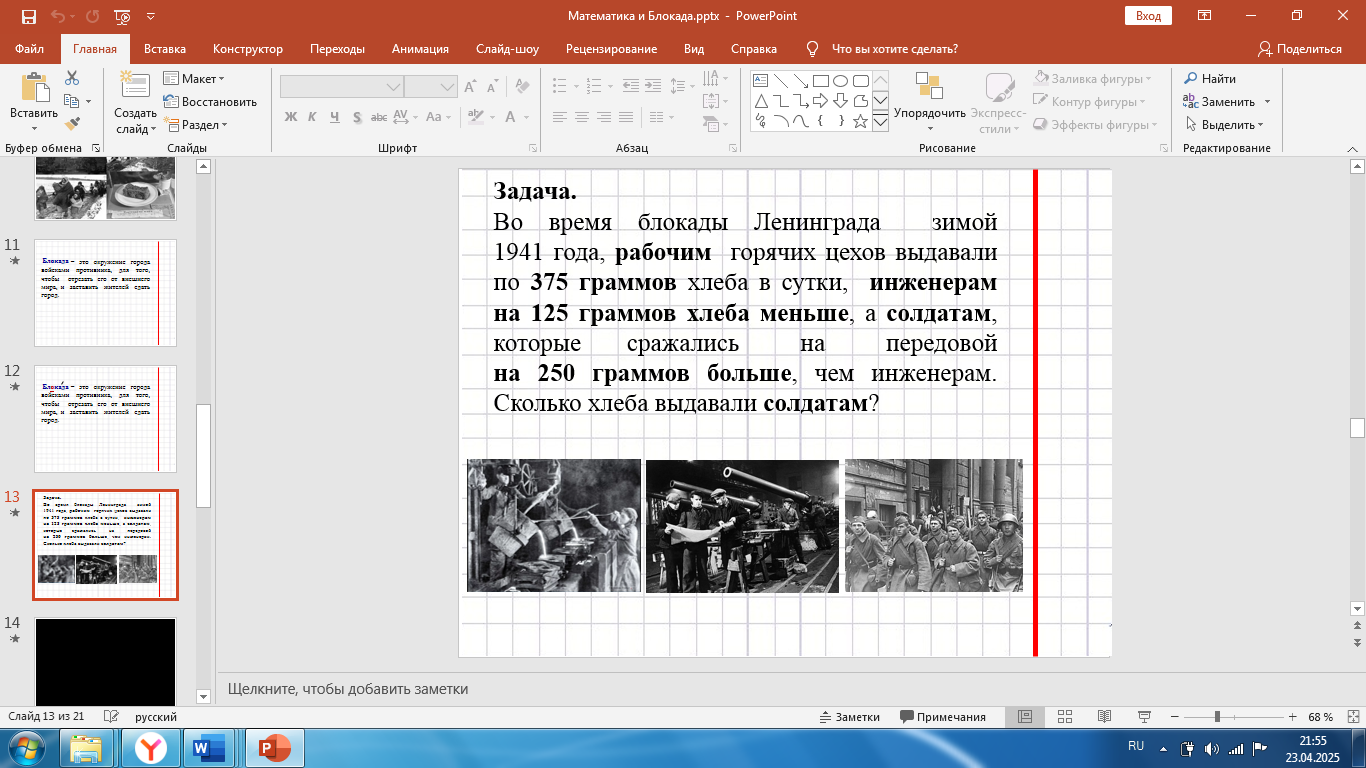Screen dimensions: 1366x768
Task: Toggle Underline Ч formatting
Action: coord(334,117)
